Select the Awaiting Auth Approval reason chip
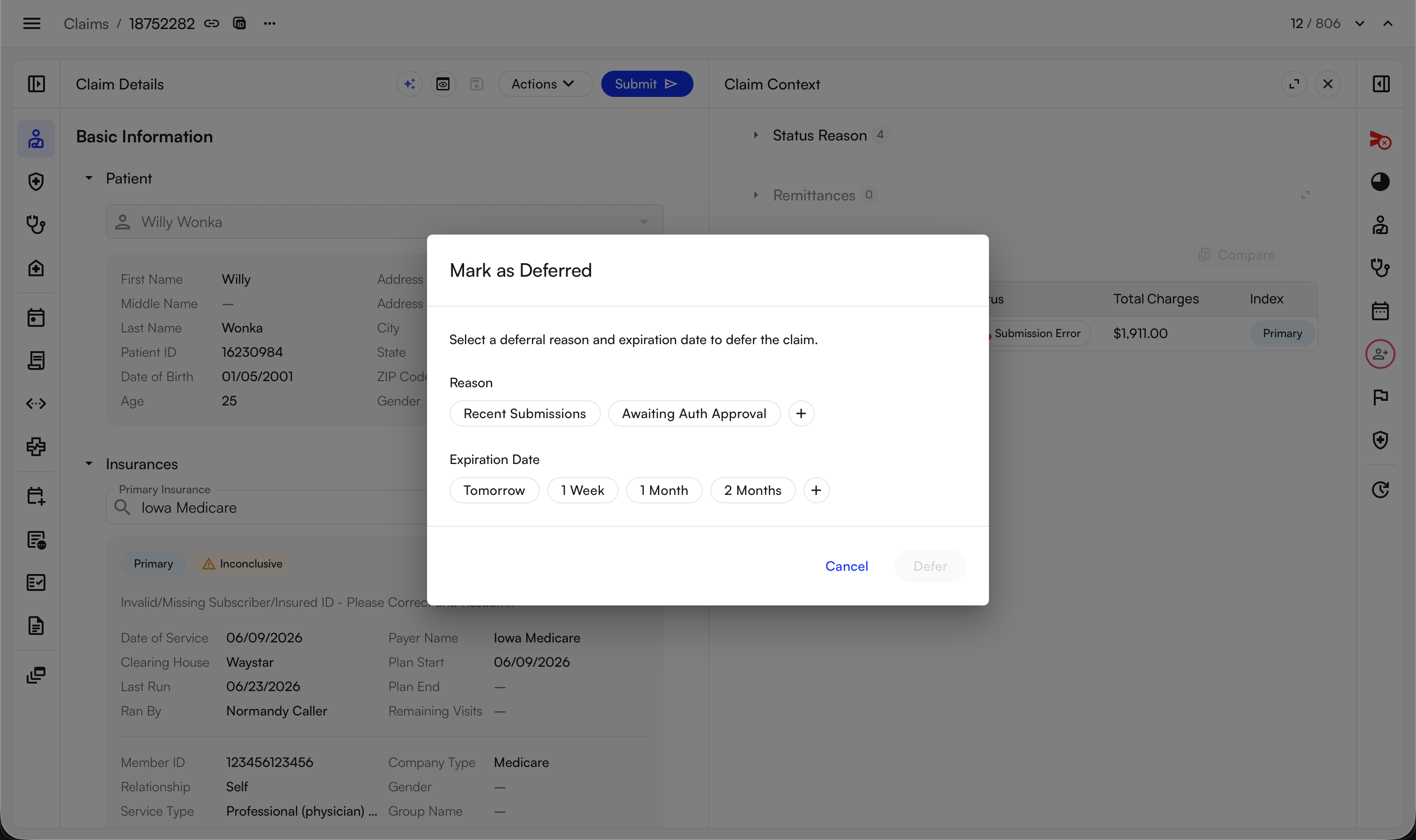Screen dimensions: 1416x840 (694, 414)
